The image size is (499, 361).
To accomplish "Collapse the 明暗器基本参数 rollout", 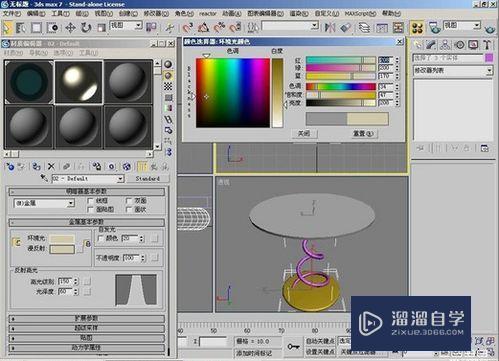I will pos(87,192).
